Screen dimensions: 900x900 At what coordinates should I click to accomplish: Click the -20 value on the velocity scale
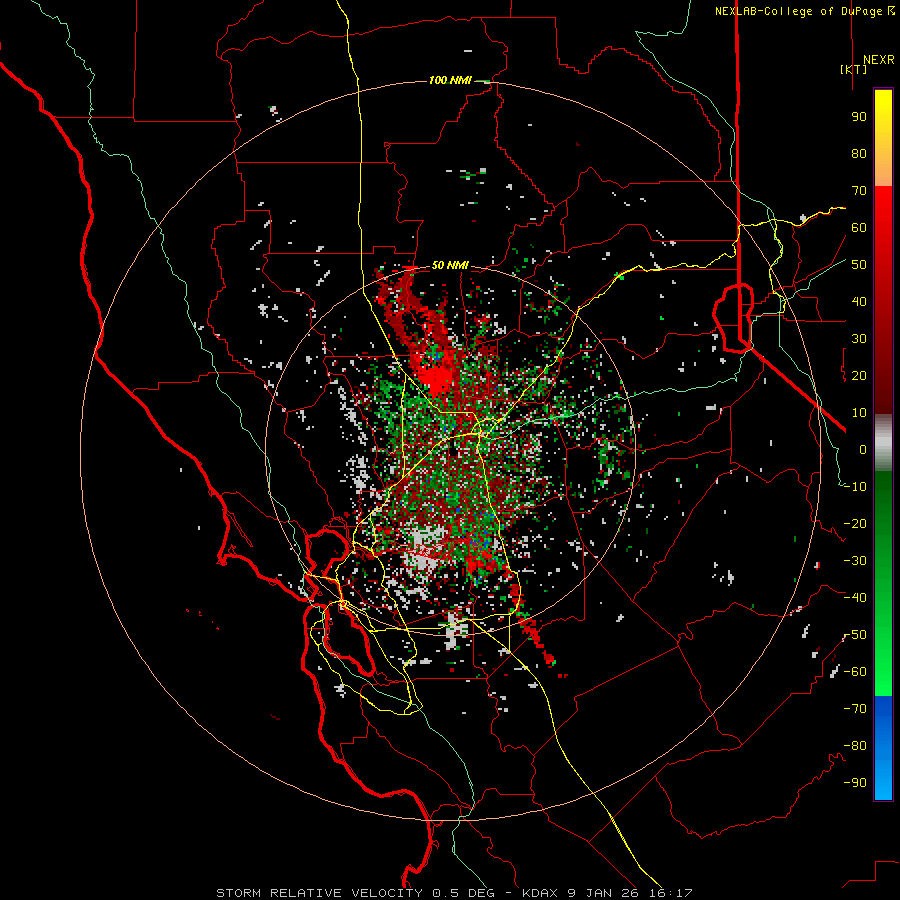[x=855, y=523]
